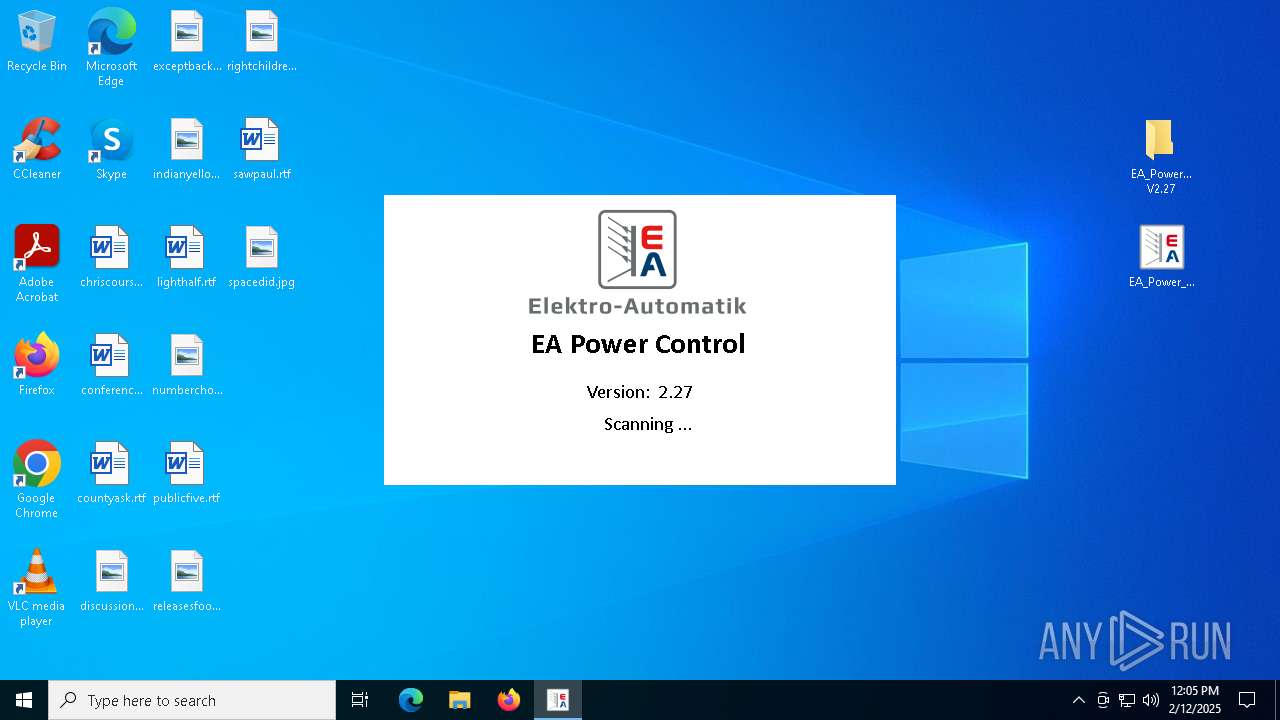The image size is (1280, 720).
Task: Open Firefox from the taskbar
Action: coord(509,700)
